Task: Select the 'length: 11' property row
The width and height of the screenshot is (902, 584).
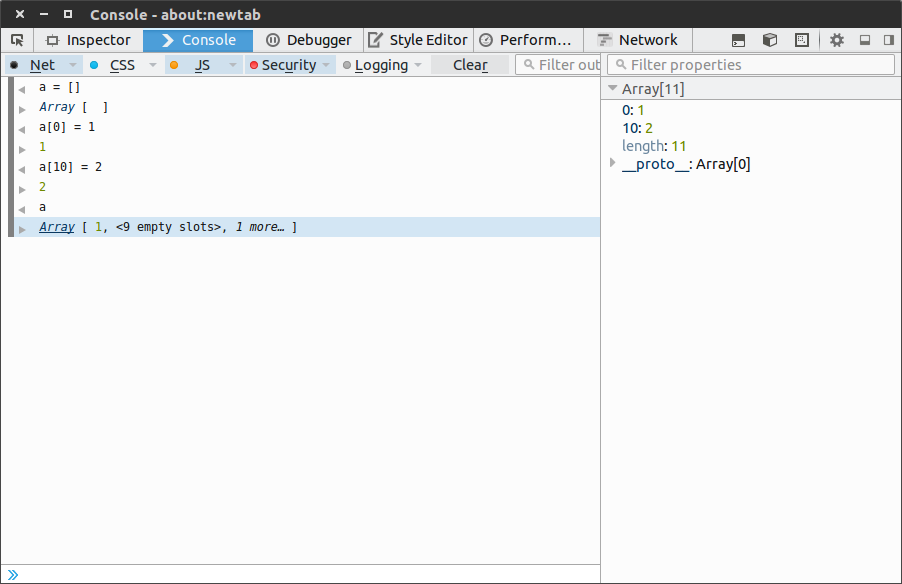Action: pos(751,146)
